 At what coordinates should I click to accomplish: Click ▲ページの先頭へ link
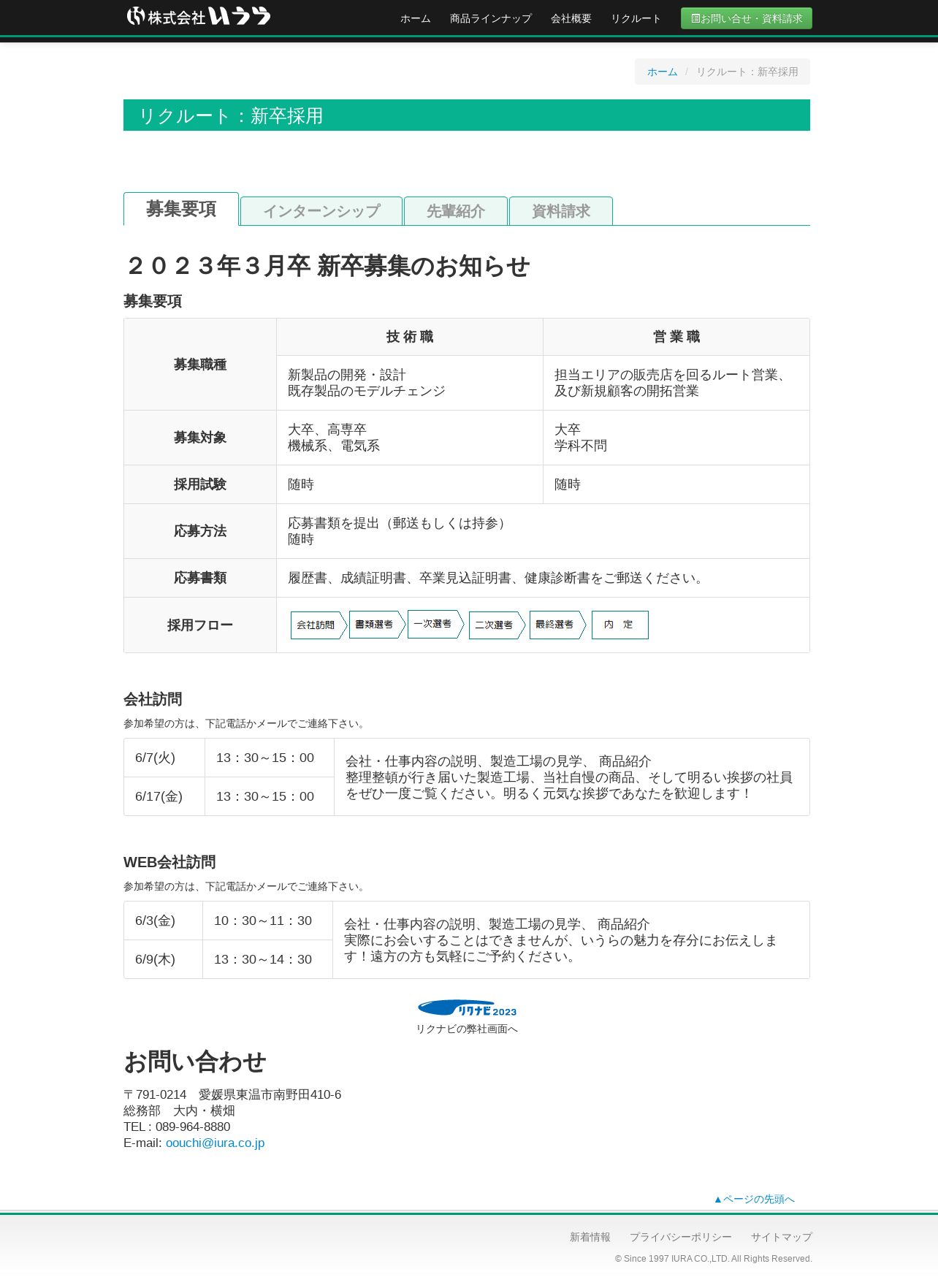754,1199
